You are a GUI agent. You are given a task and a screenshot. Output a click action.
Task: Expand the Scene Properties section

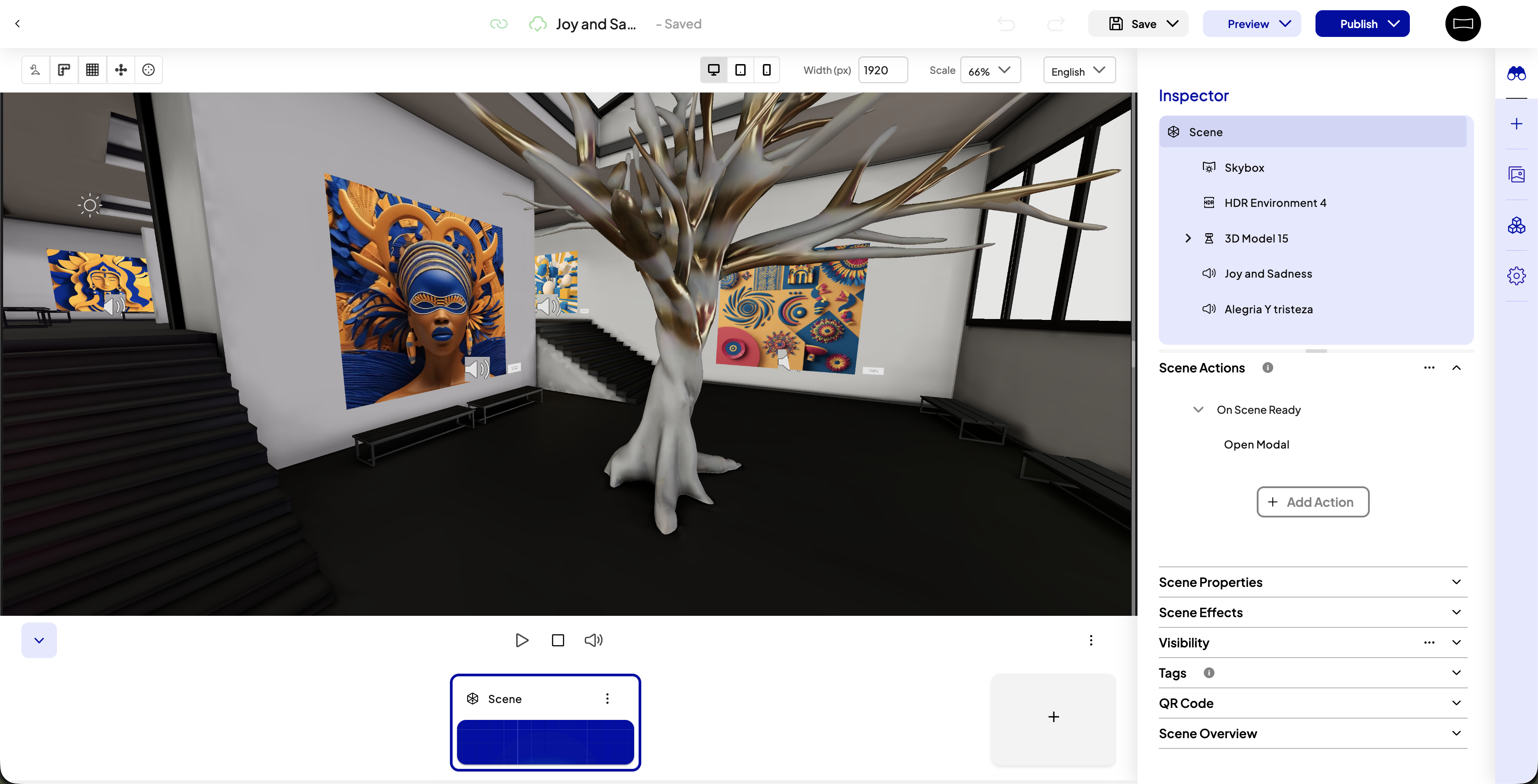[x=1456, y=582]
